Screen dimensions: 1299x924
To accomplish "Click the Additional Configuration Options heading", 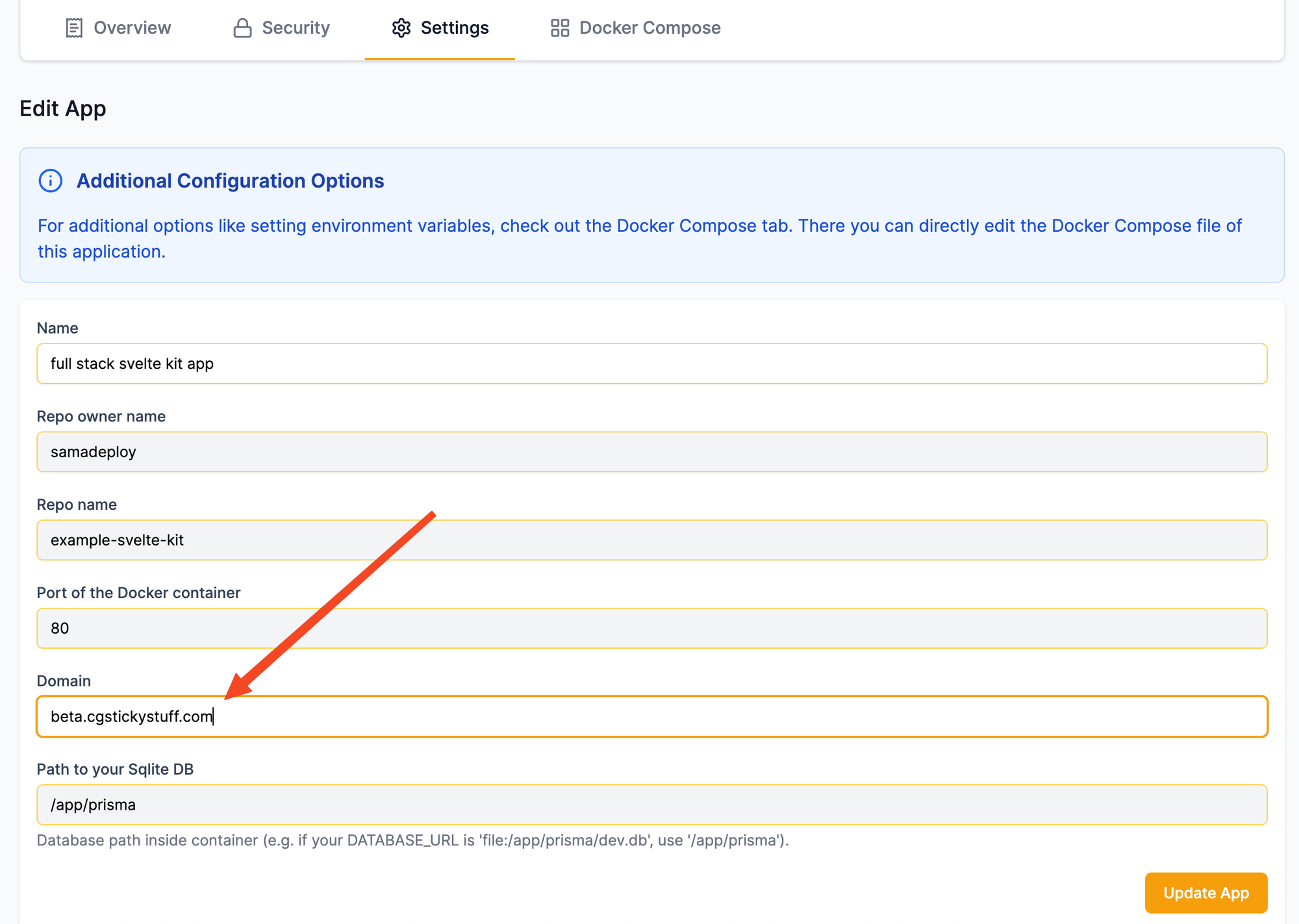I will tap(230, 181).
